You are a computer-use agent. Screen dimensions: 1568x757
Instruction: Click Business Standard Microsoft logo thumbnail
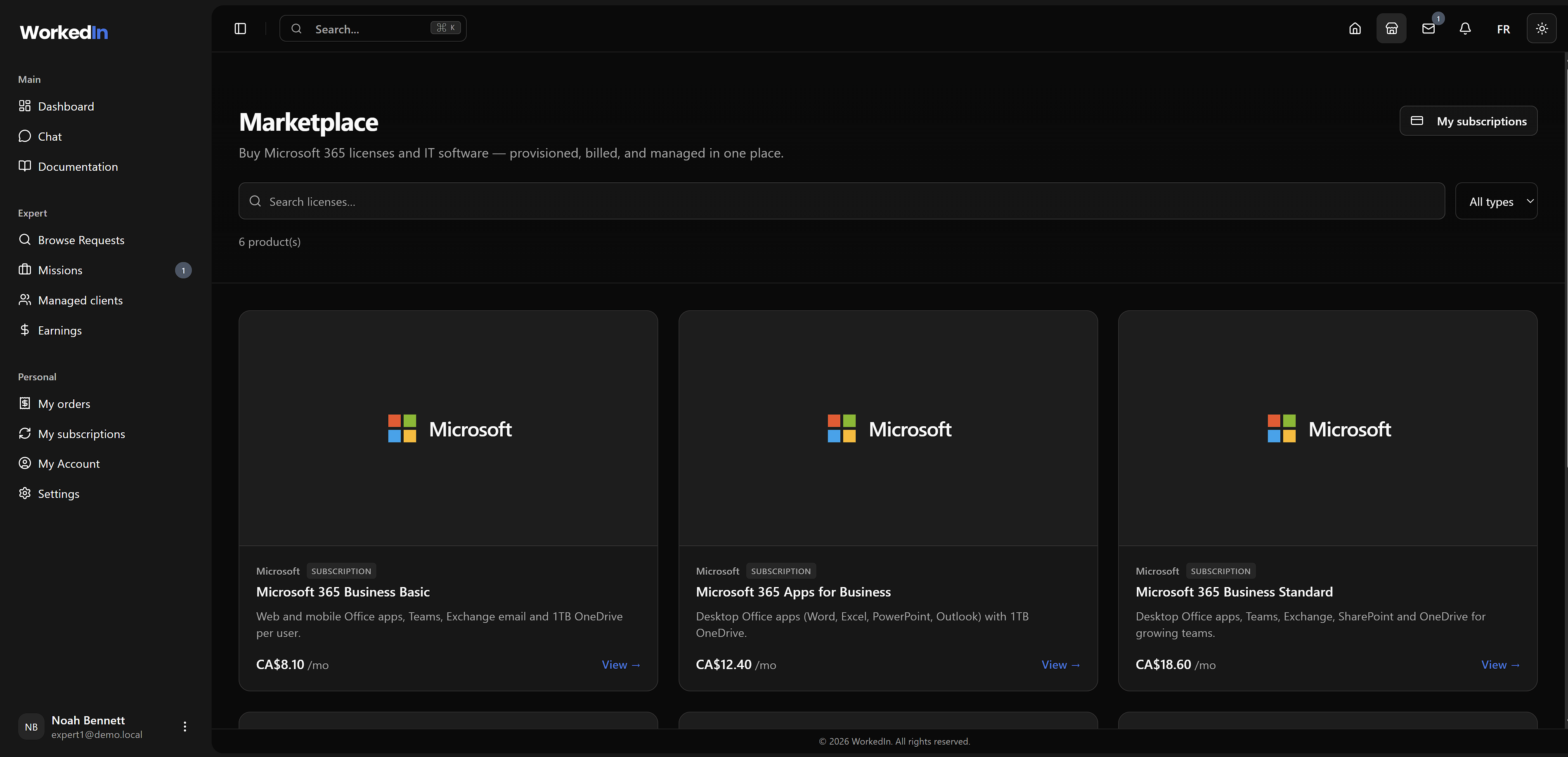(x=1328, y=428)
